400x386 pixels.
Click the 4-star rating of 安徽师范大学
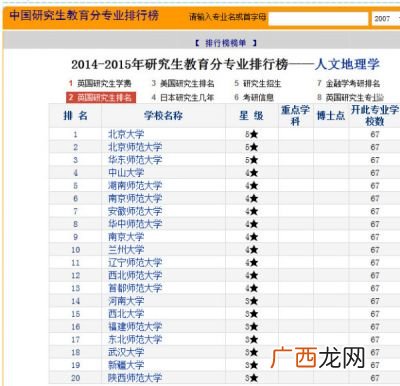(252, 211)
